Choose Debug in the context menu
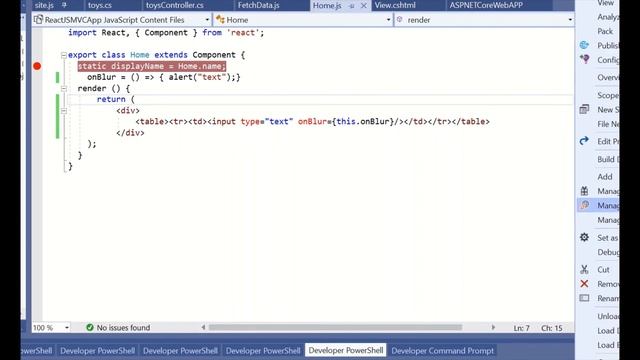Image resolution: width=640 pixels, height=360 pixels. click(x=608, y=252)
